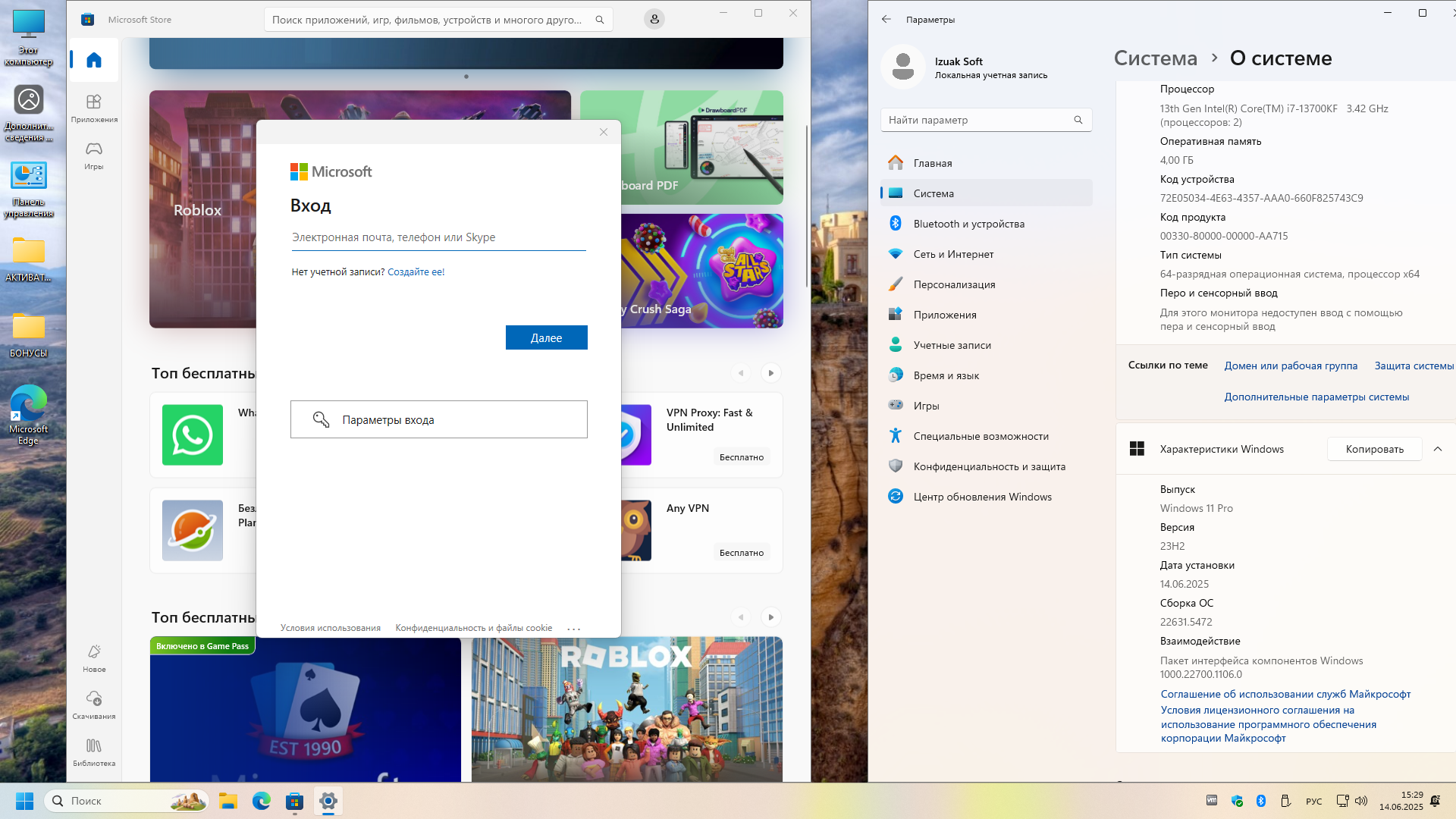The image size is (1456, 819).
Task: Select АКТИВАТ... folder on desktop
Action: (29, 259)
